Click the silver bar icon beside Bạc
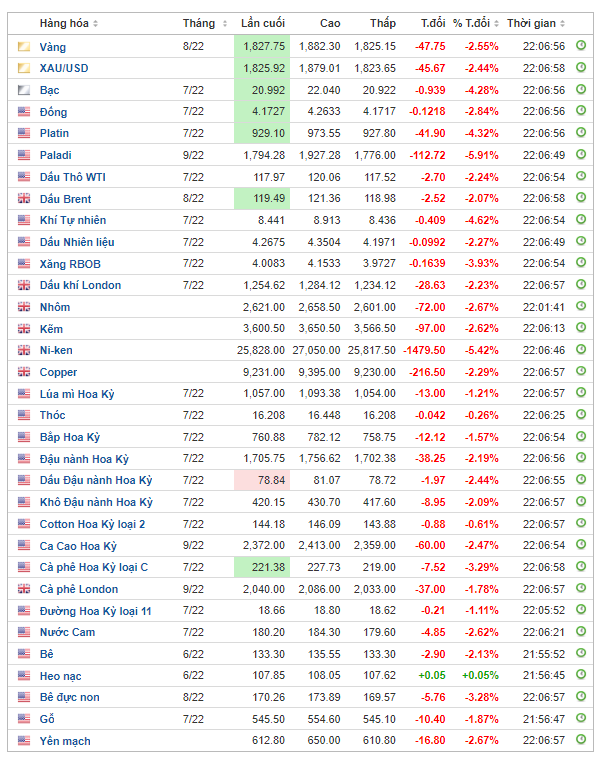This screenshot has width=601, height=760. tap(23, 90)
